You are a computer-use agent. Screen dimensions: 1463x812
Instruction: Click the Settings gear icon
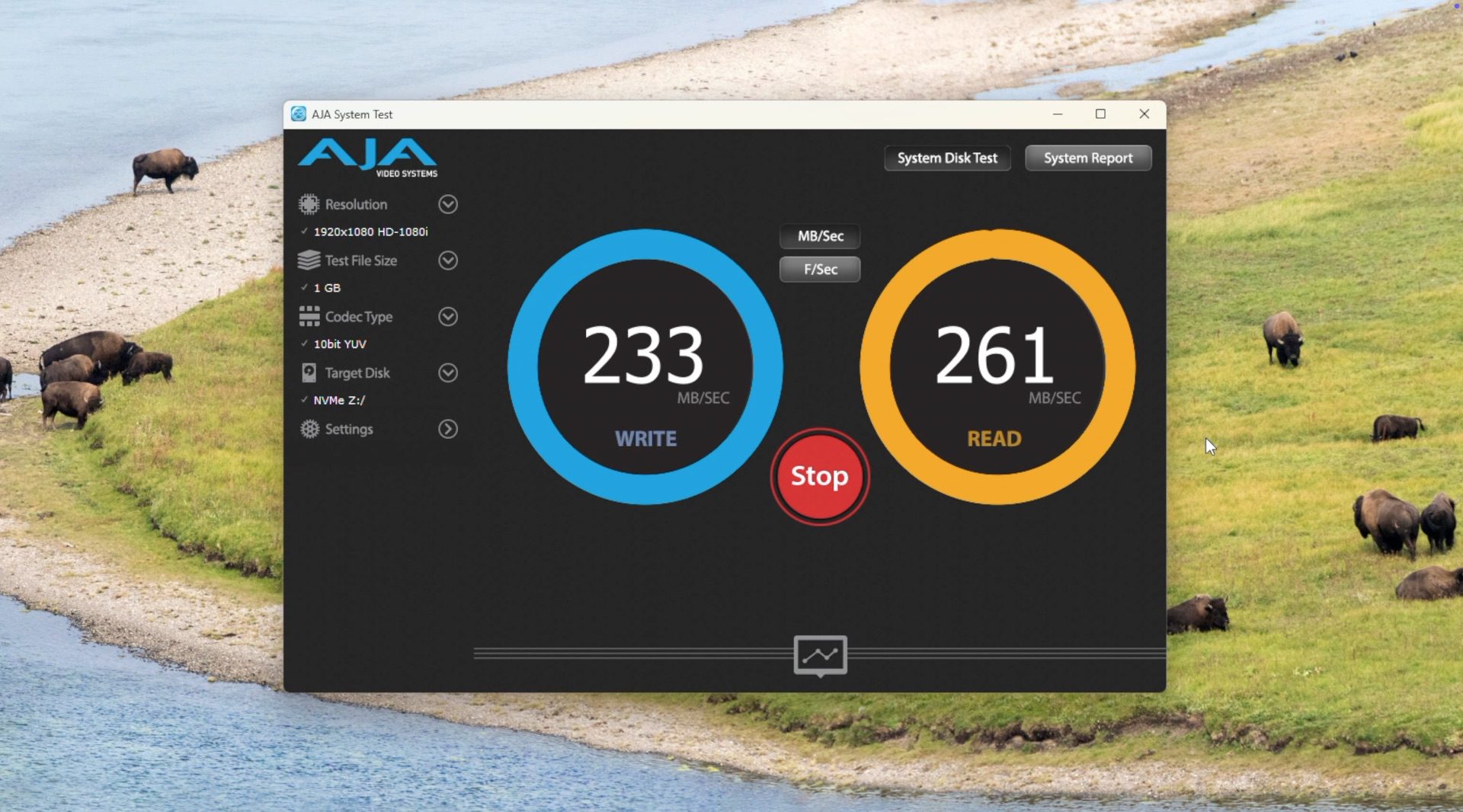tap(309, 429)
